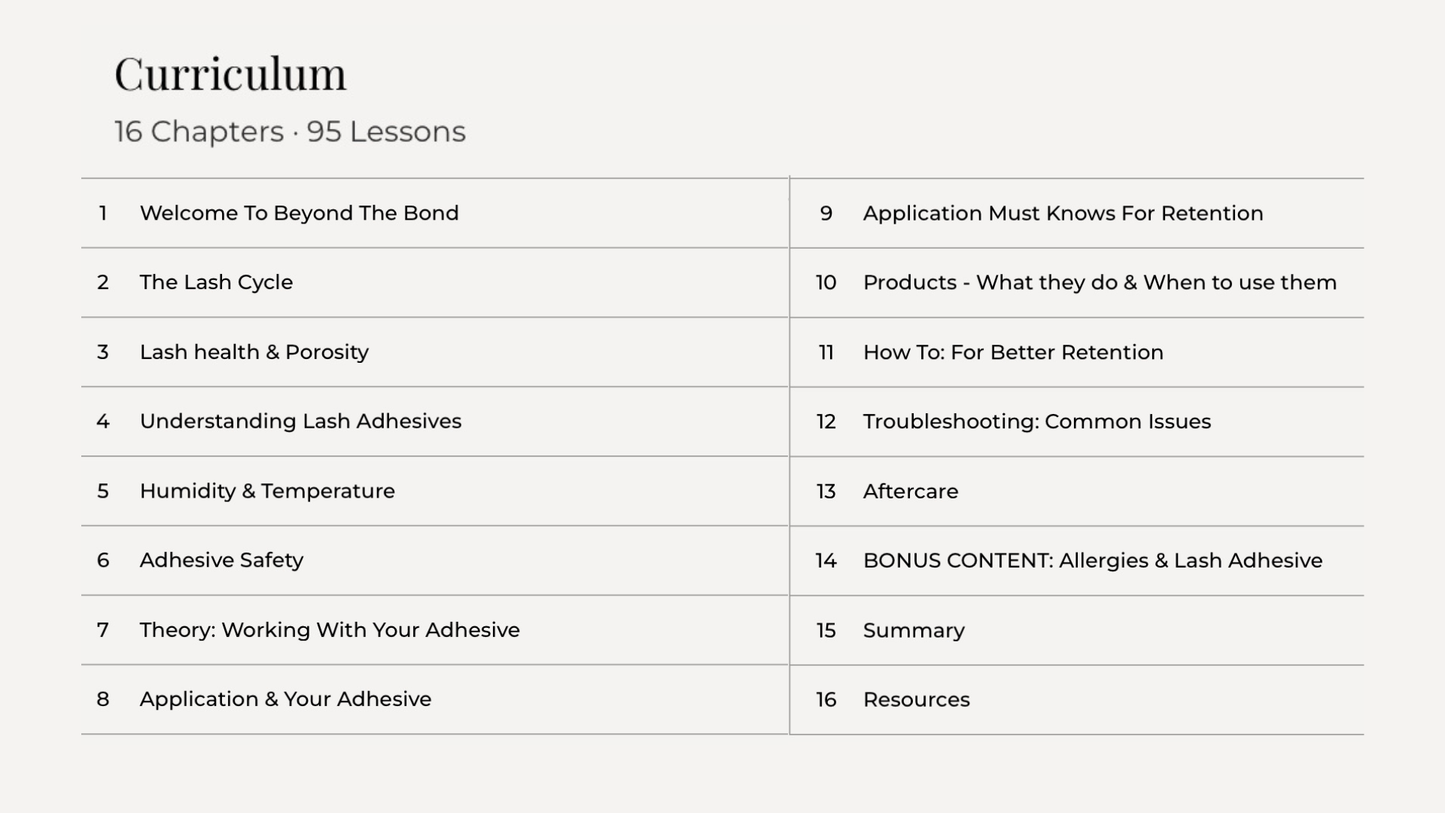
Task: Select the Adhesive Safety chapter
Action: click(x=221, y=560)
